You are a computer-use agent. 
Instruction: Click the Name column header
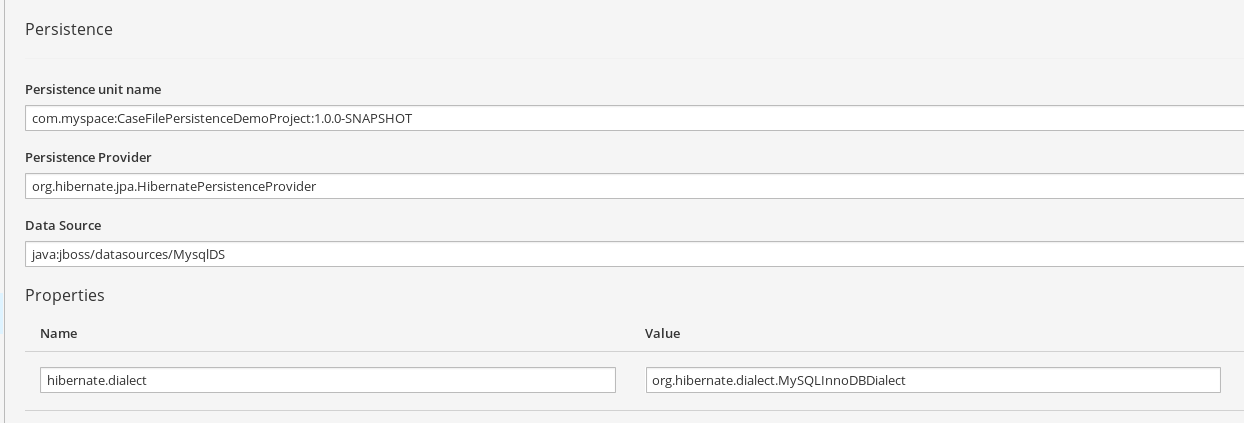point(58,333)
